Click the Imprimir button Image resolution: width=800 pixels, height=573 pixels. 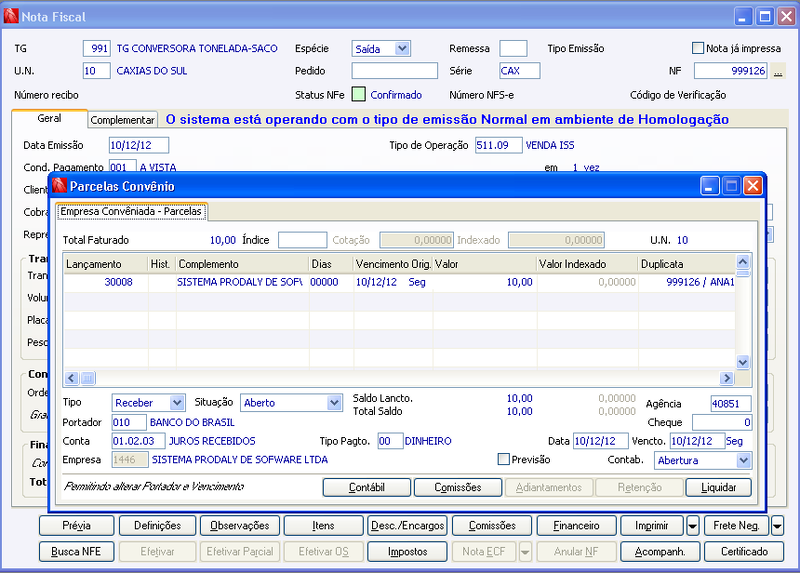pyautogui.click(x=652, y=525)
